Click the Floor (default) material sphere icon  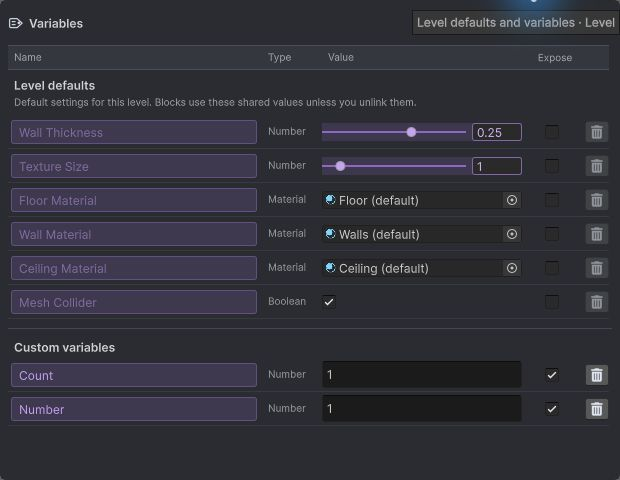pos(330,200)
